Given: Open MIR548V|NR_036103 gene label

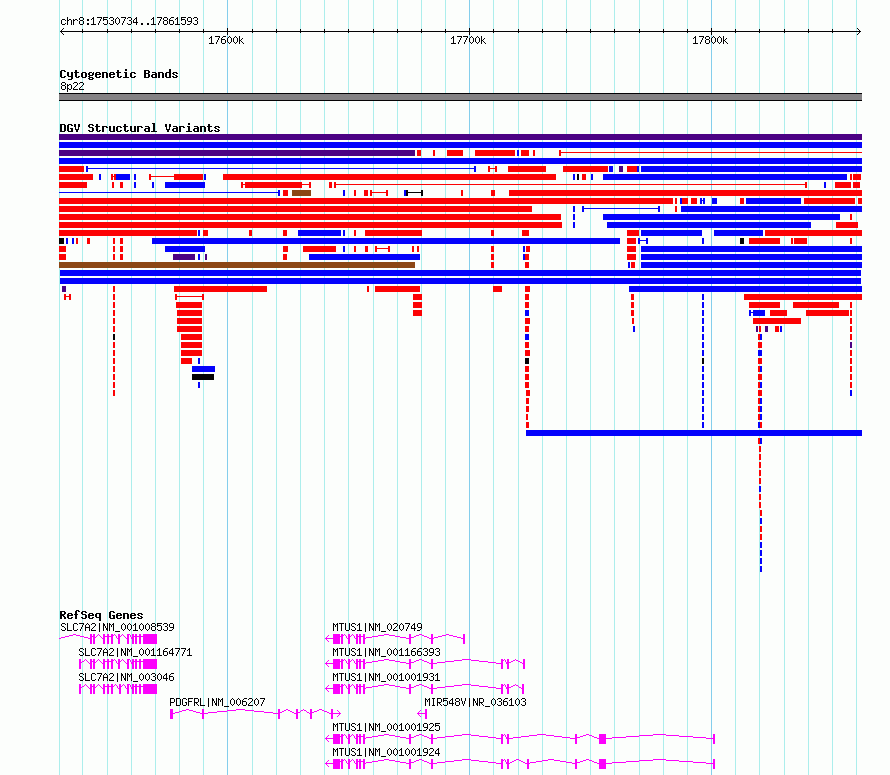Looking at the screenshot, I should [x=476, y=702].
